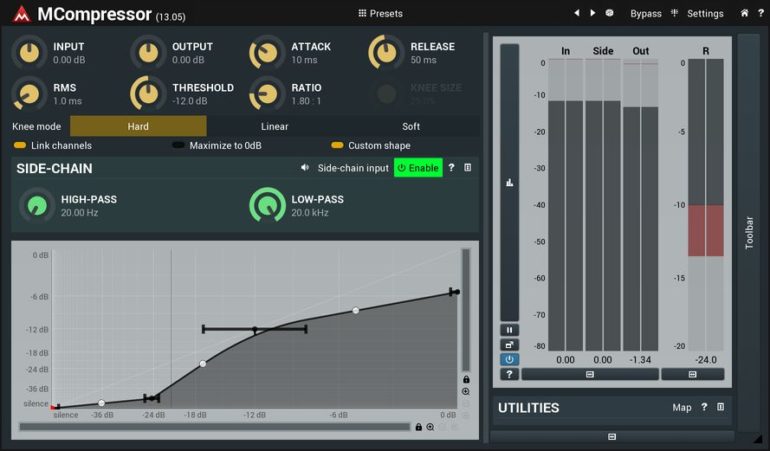The image size is (770, 451).
Task: Collapse the Utilities section
Action: 720,407
